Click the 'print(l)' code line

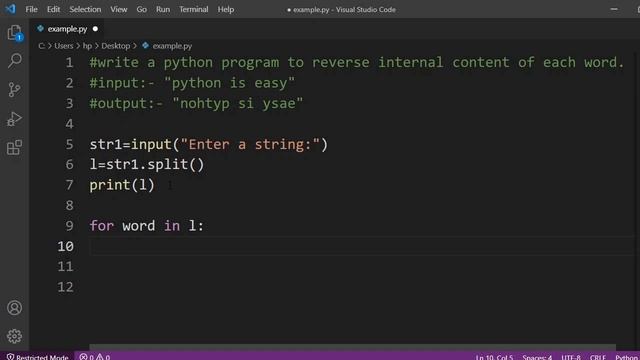[x=122, y=185]
